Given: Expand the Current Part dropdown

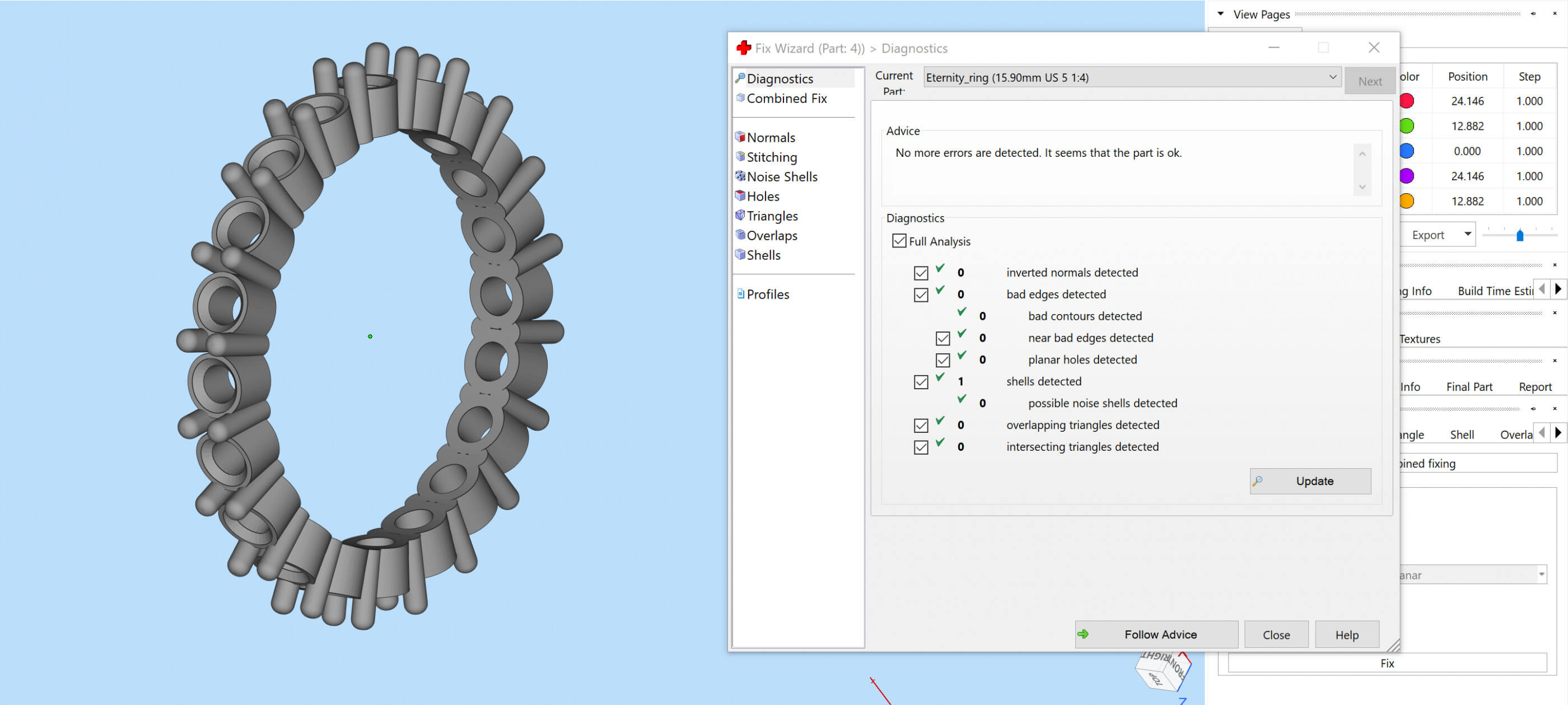Looking at the screenshot, I should click(x=1332, y=77).
